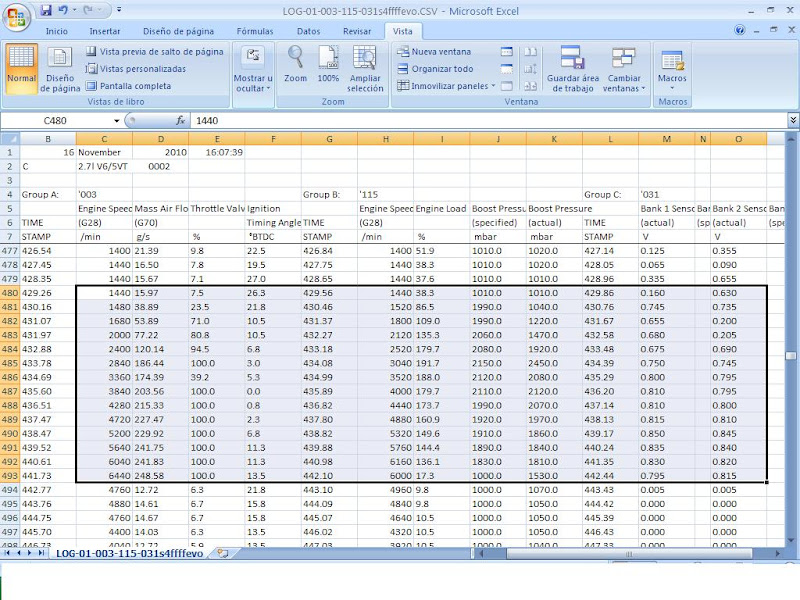Open the Datos ribbon tab
Viewport: 800px width, 600px height.
click(308, 31)
